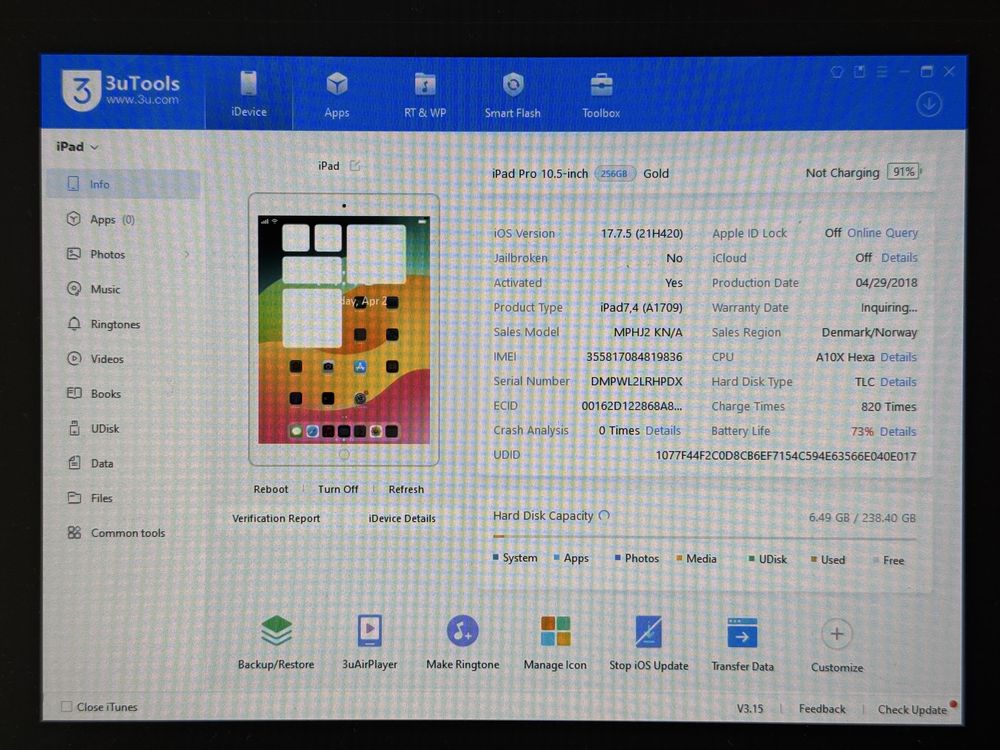This screenshot has width=1000, height=750.
Task: Open the Smart Flash tab
Action: pyautogui.click(x=512, y=95)
